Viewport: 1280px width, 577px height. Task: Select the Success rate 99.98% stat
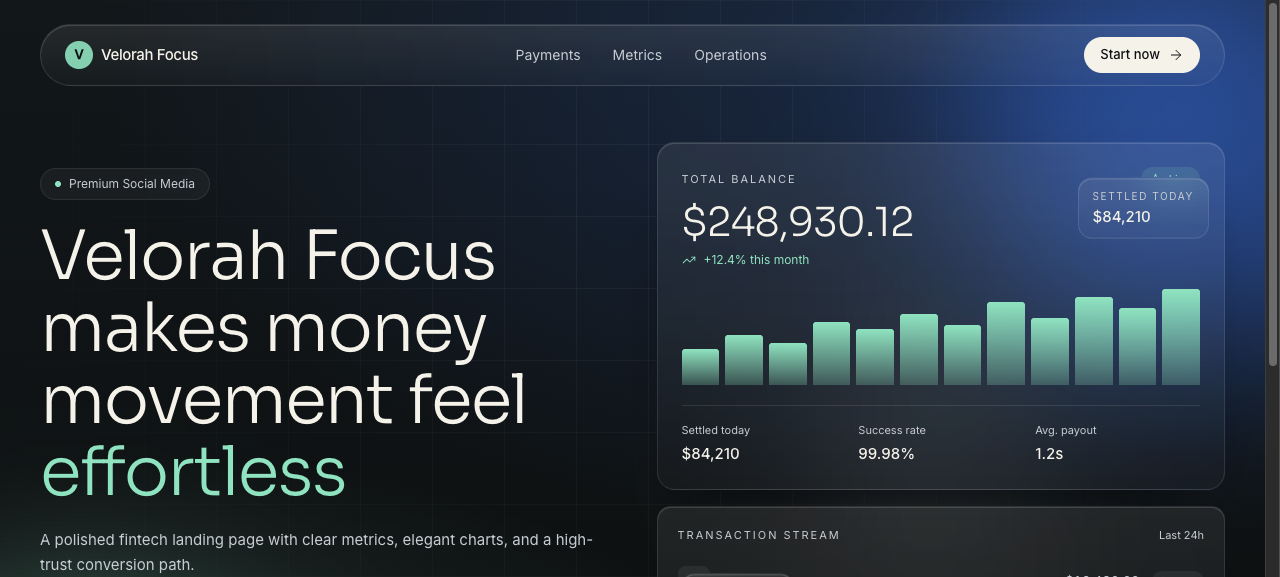[892, 443]
